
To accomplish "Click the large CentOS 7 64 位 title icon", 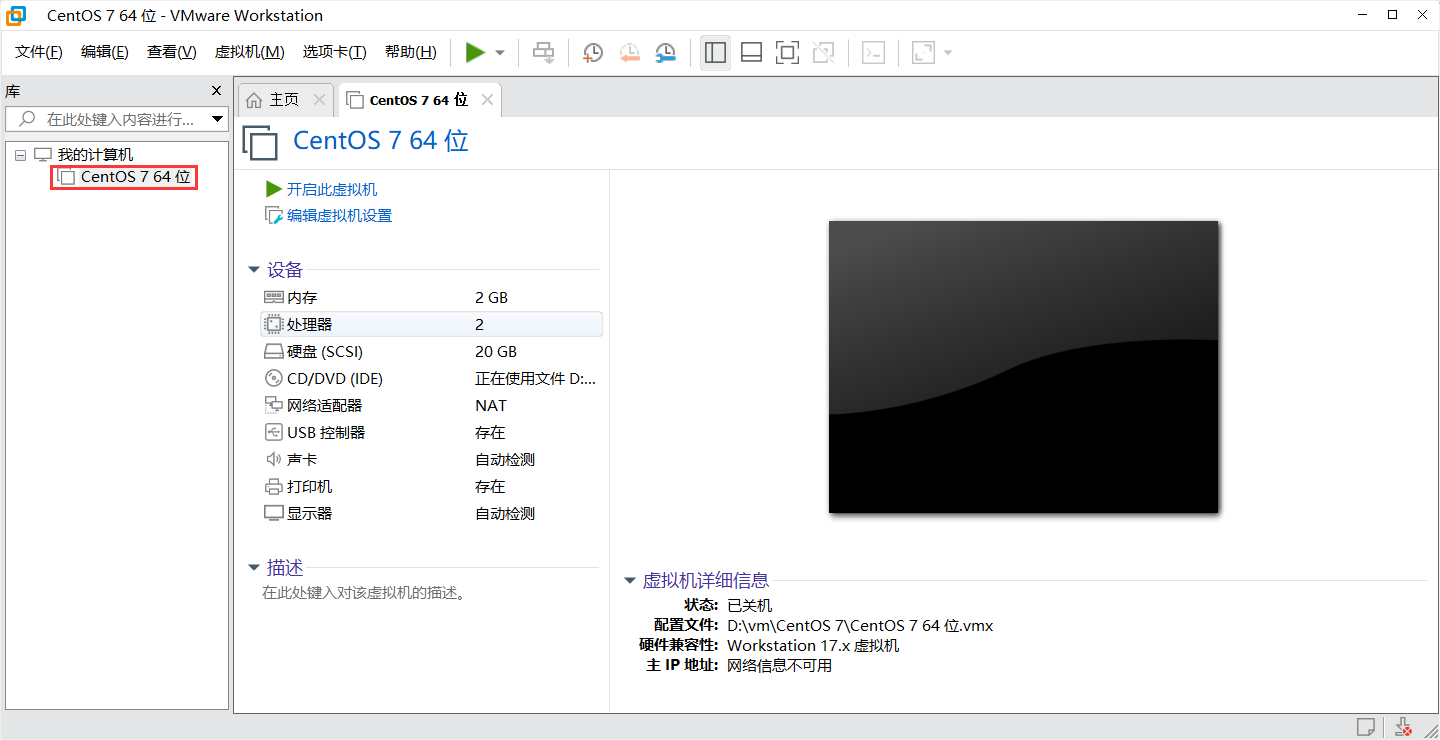I will point(261,142).
